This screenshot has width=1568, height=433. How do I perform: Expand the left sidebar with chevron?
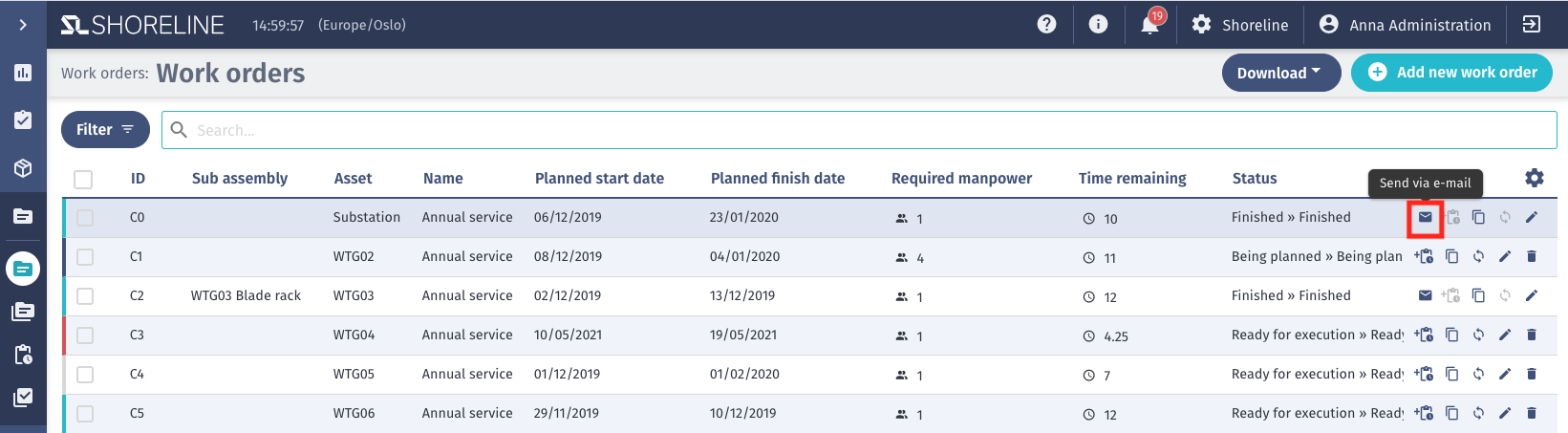[23, 25]
